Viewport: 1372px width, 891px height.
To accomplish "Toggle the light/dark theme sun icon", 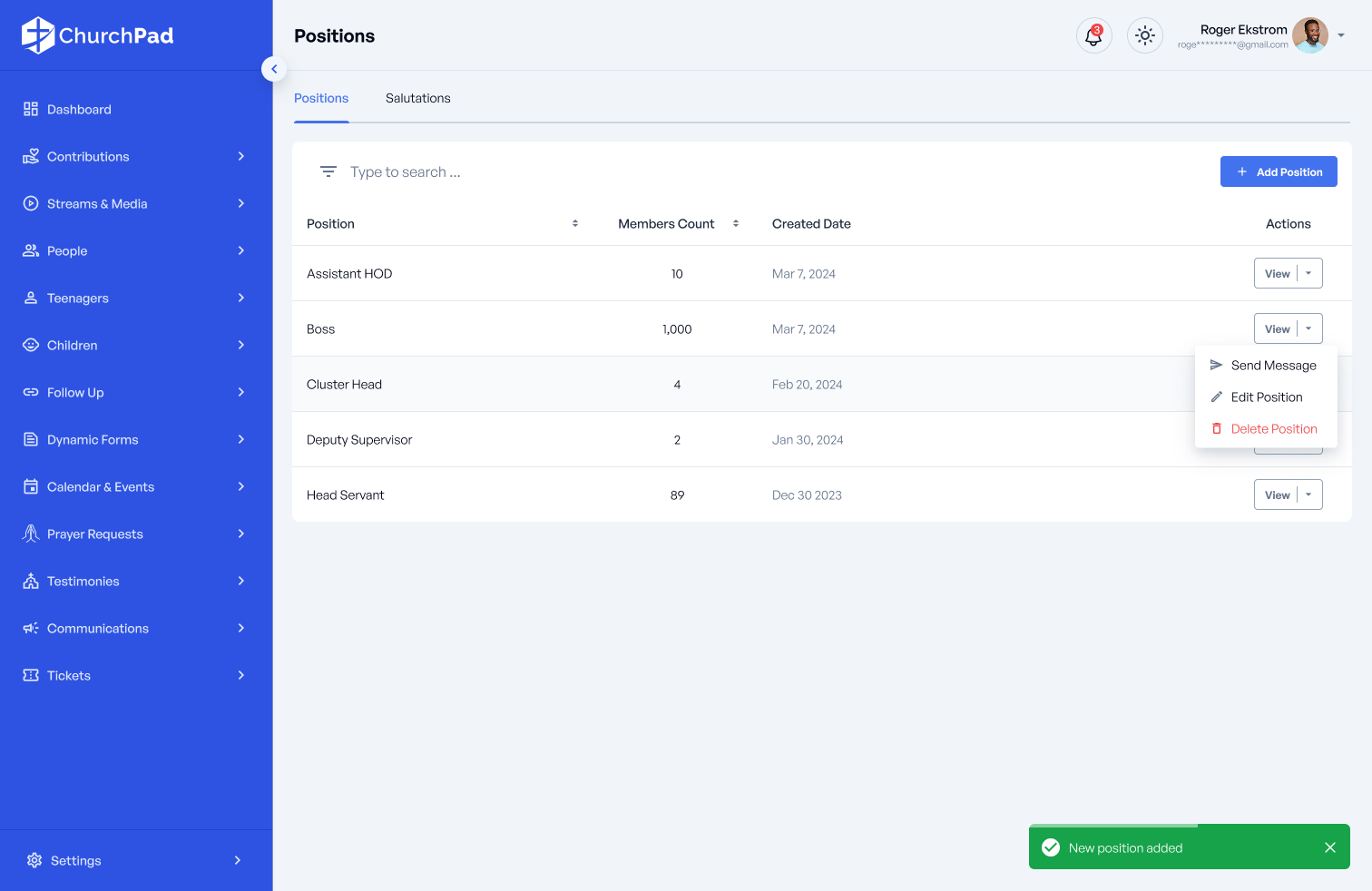I will pyautogui.click(x=1144, y=36).
